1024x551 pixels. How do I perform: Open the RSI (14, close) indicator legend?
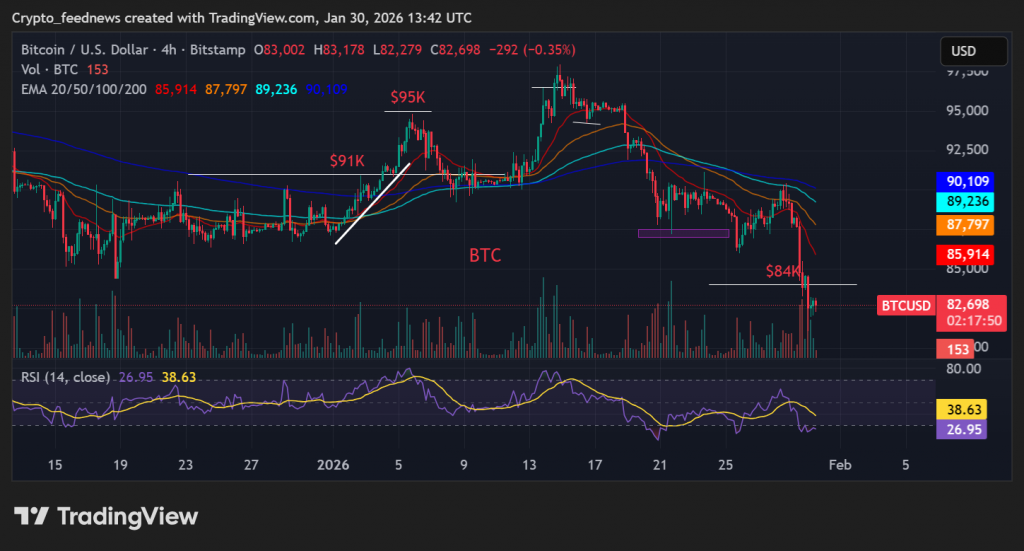[x=62, y=377]
